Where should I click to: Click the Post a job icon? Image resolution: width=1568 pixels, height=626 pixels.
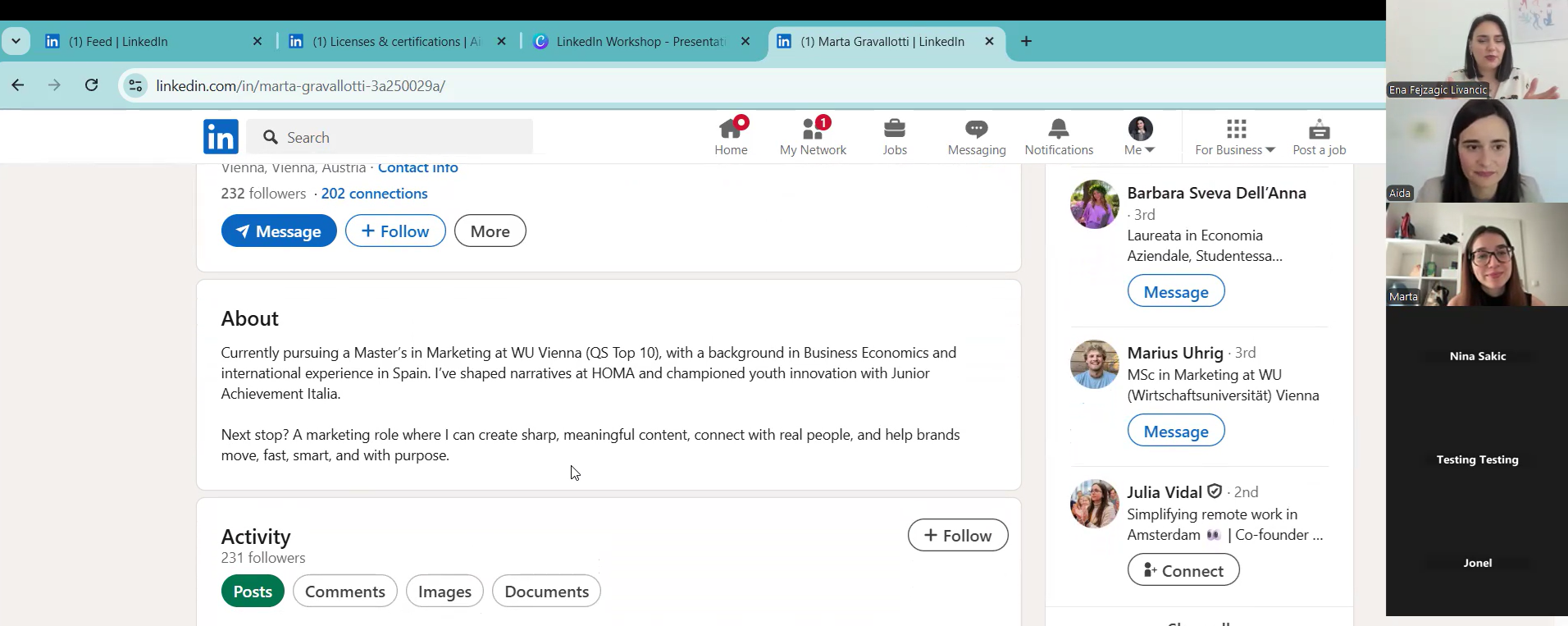(x=1320, y=129)
